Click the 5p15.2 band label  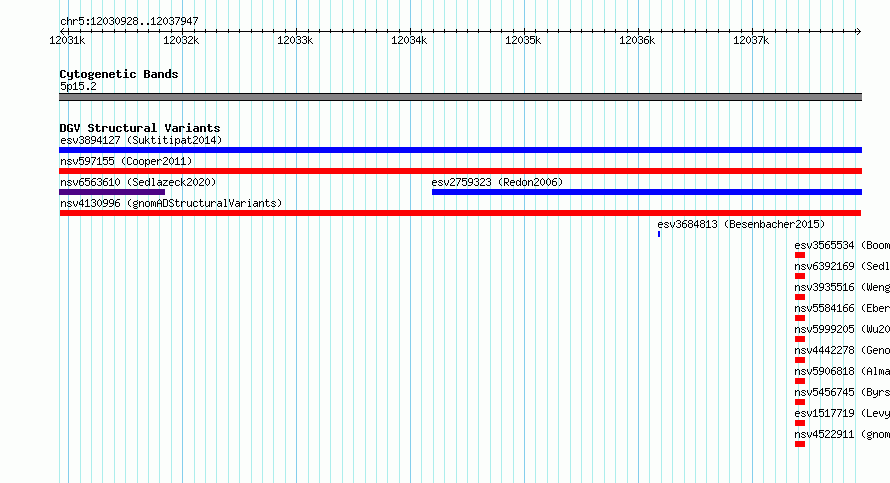(x=78, y=86)
